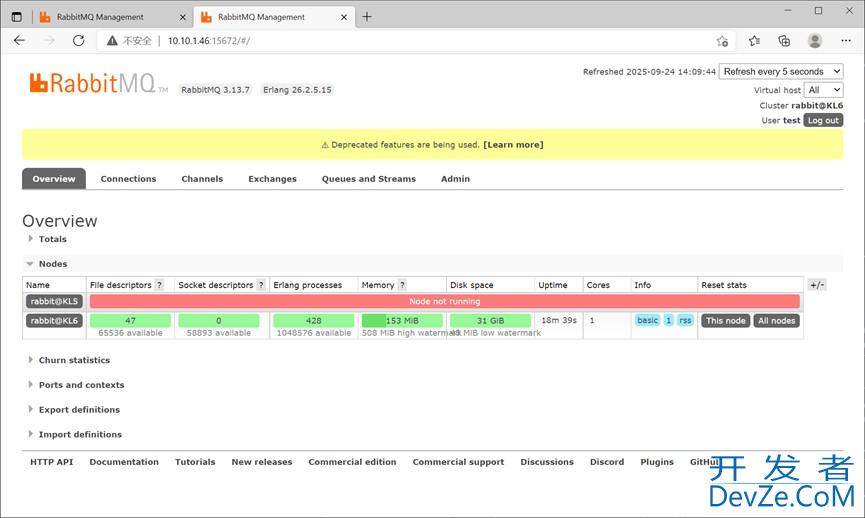Switch to the Queues and Streams tab
The width and height of the screenshot is (865, 518).
click(x=368, y=179)
